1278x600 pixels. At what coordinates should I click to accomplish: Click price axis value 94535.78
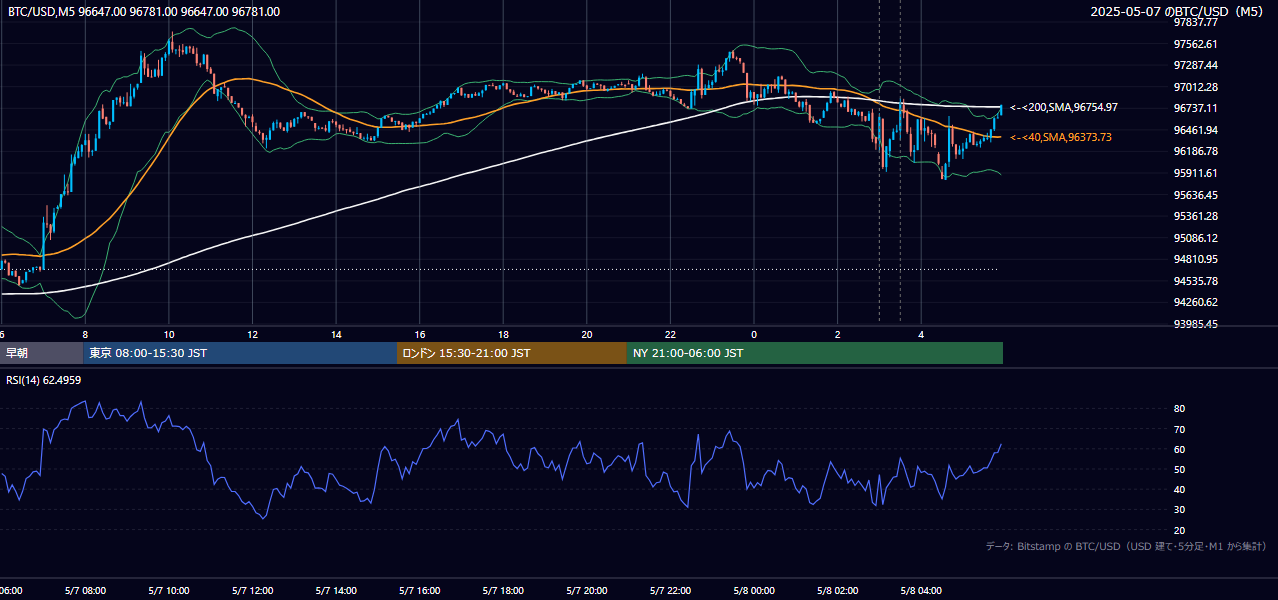(x=1196, y=281)
